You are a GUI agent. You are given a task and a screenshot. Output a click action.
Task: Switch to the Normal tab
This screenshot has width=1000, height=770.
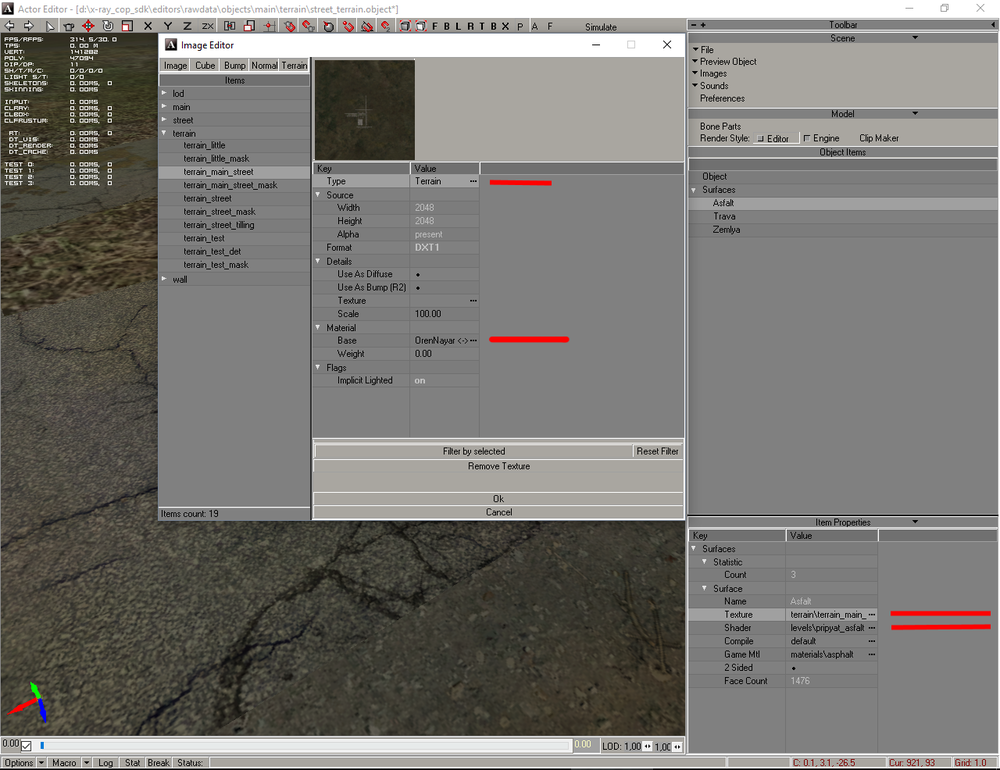[x=264, y=66]
